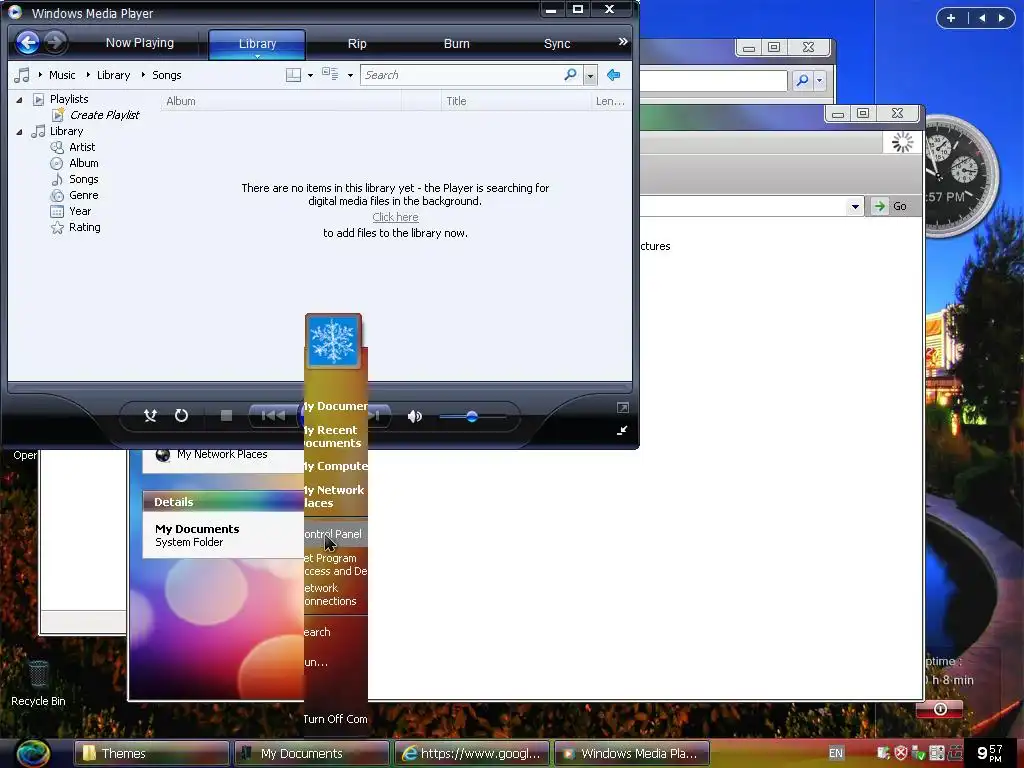Select Songs in the library tree
Viewport: 1024px width, 768px height.
coord(84,179)
